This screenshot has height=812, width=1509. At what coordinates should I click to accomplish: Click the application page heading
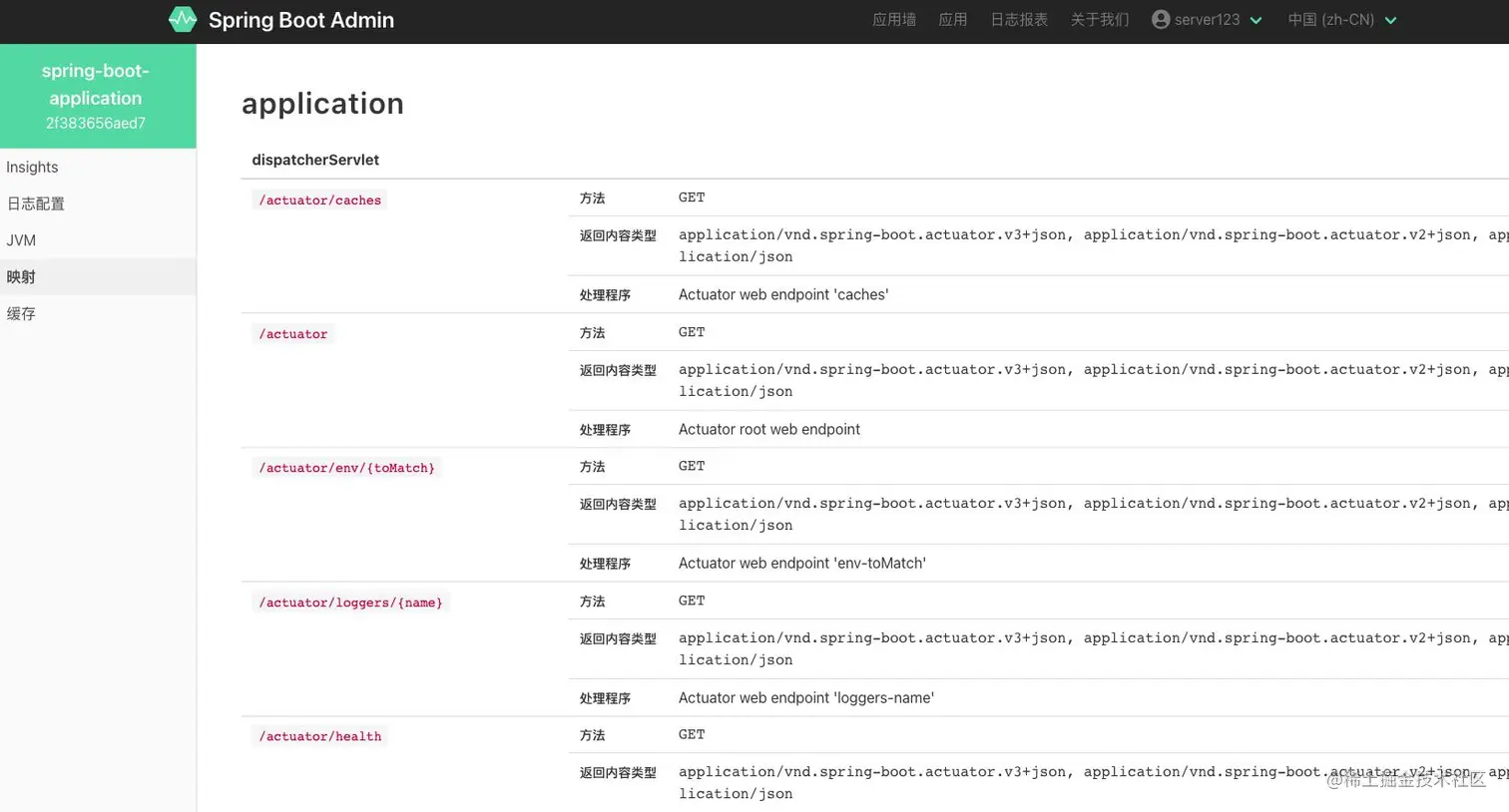click(322, 104)
